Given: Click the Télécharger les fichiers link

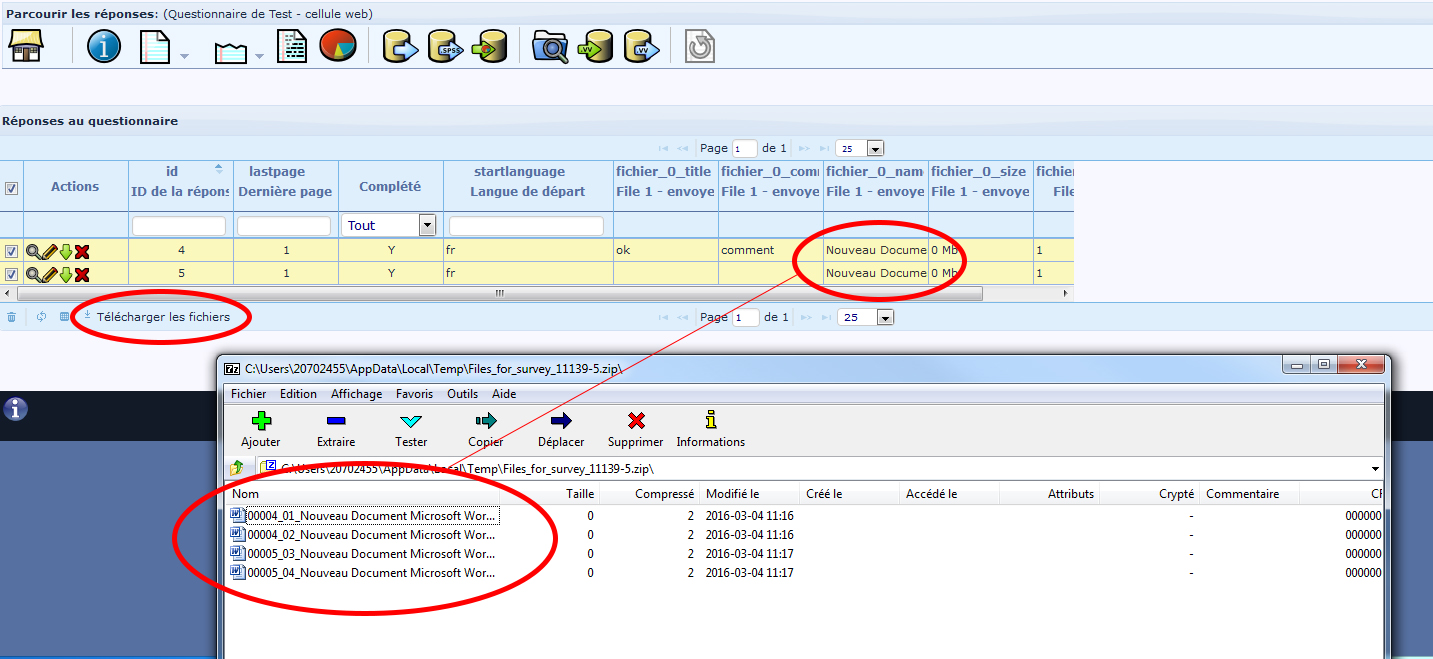Looking at the screenshot, I should click(163, 317).
